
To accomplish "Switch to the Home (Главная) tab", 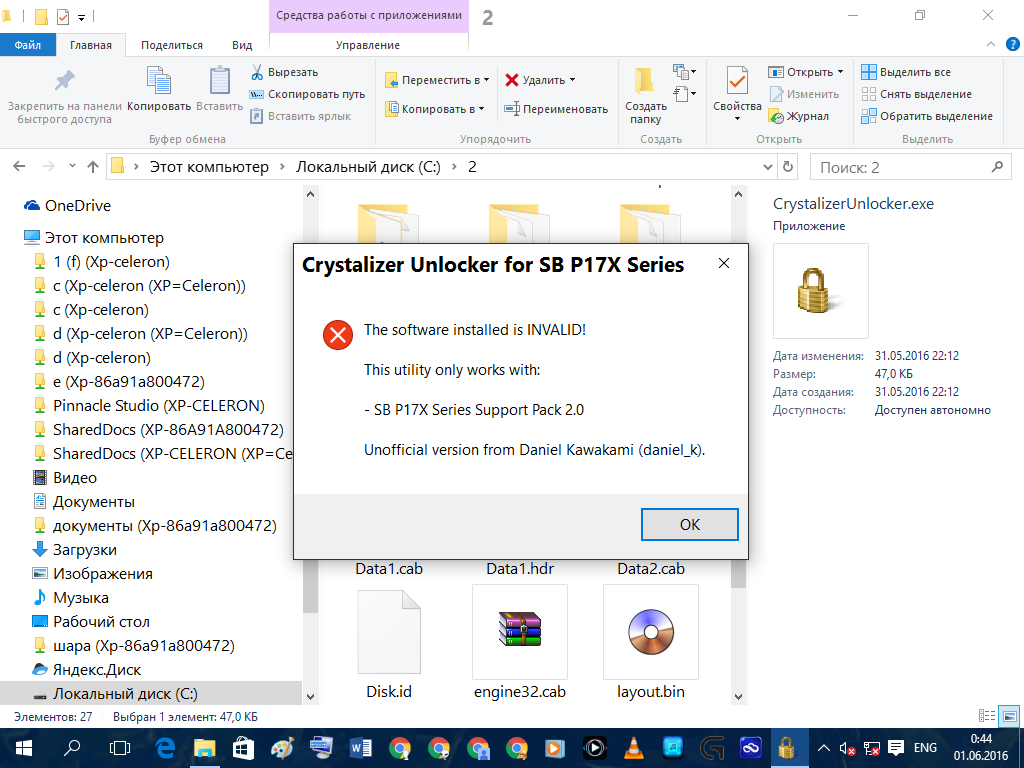I will pyautogui.click(x=91, y=45).
